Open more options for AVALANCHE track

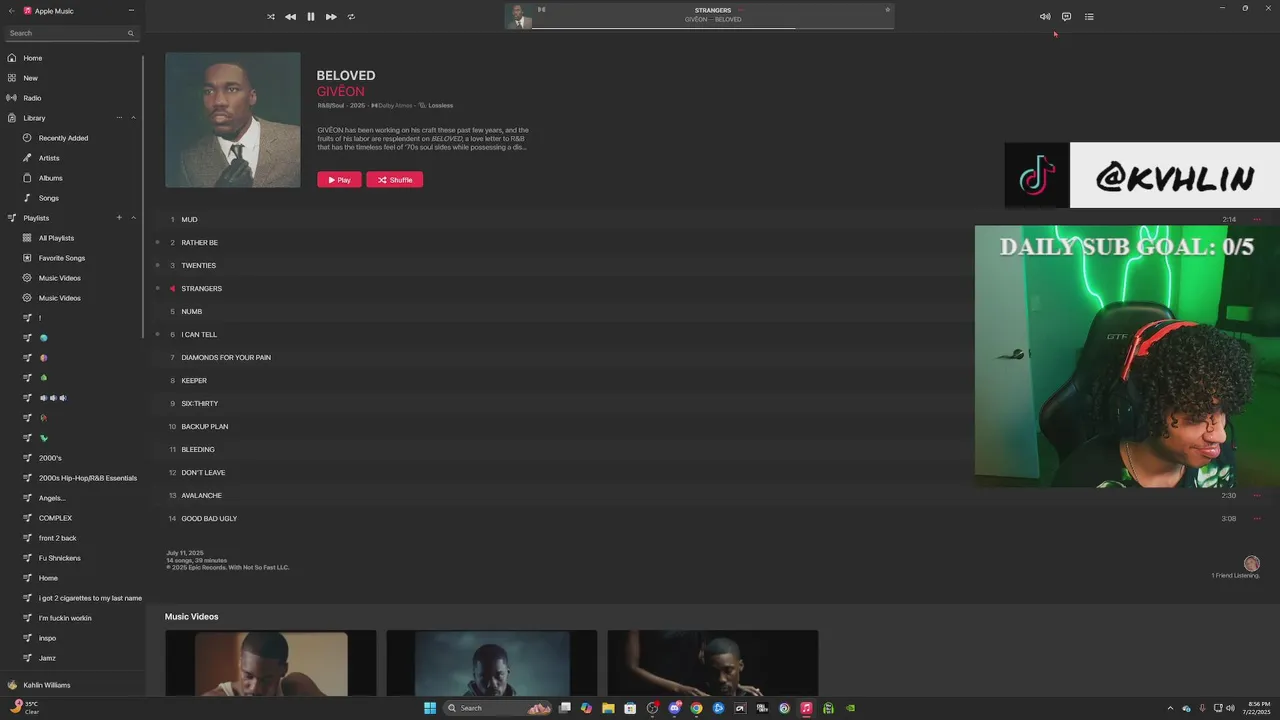[1257, 495]
